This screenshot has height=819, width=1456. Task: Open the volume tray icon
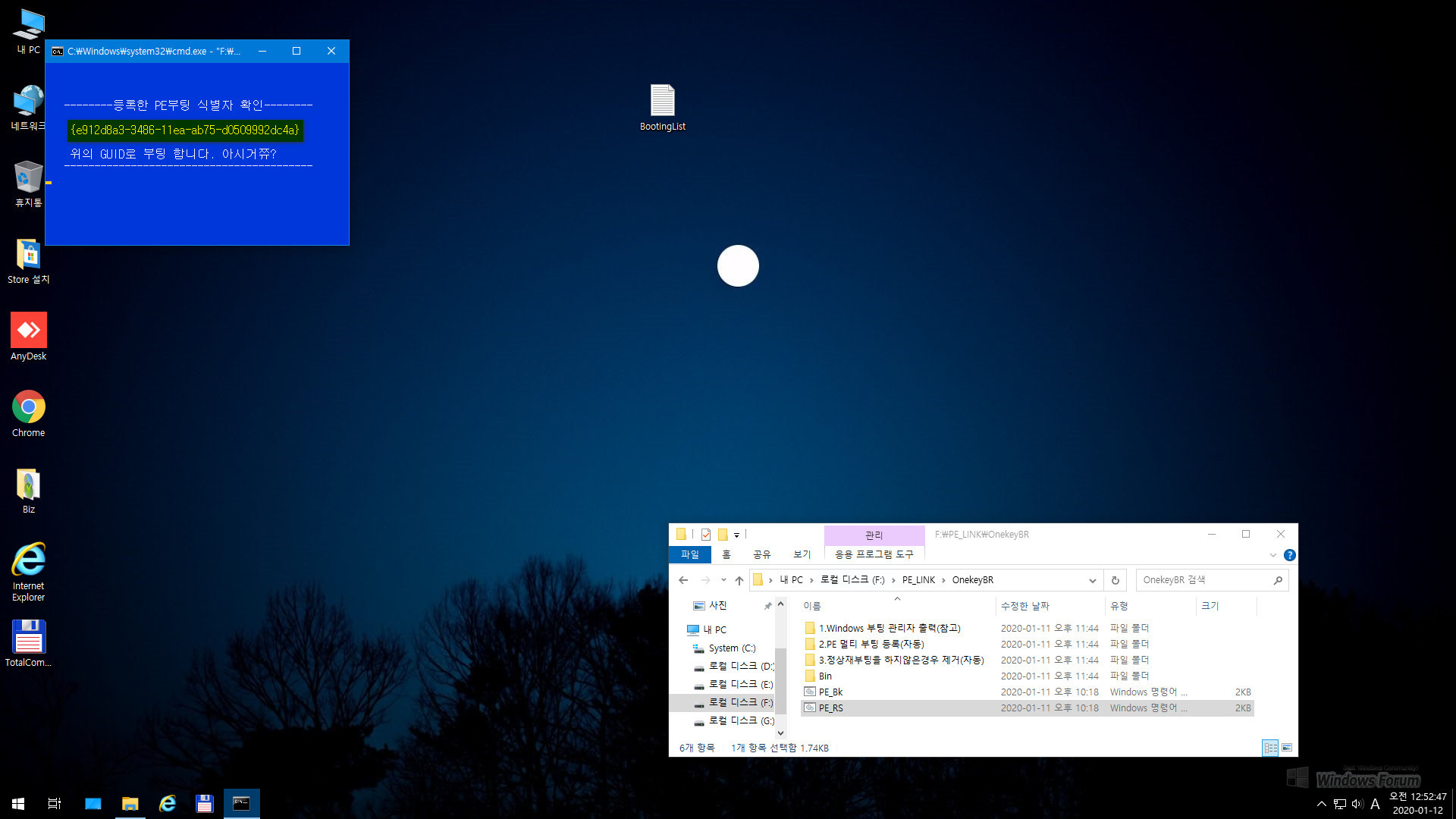[x=1357, y=804]
